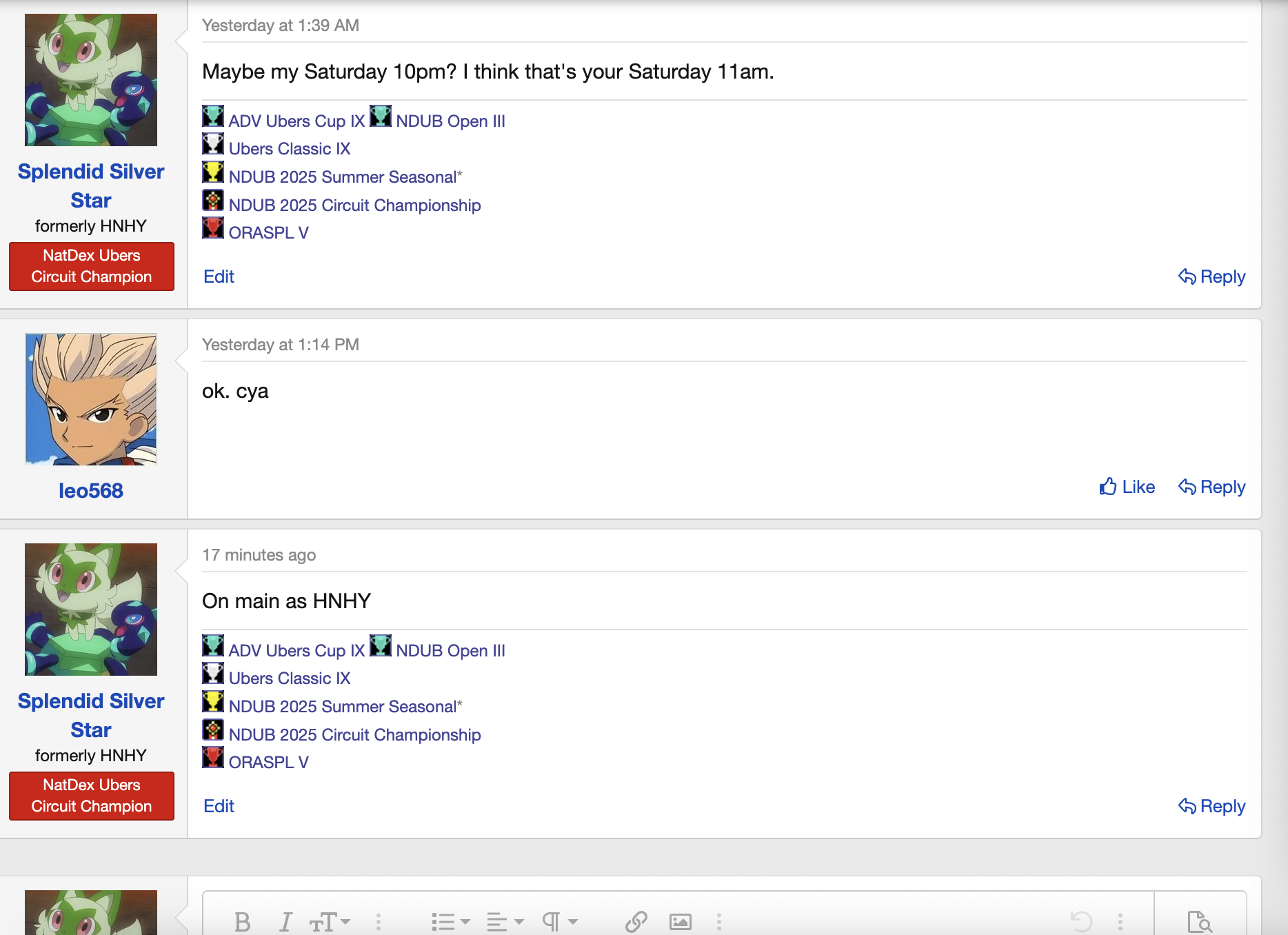The width and height of the screenshot is (1288, 935).
Task: Open leo568's profile avatar
Action: click(91, 399)
